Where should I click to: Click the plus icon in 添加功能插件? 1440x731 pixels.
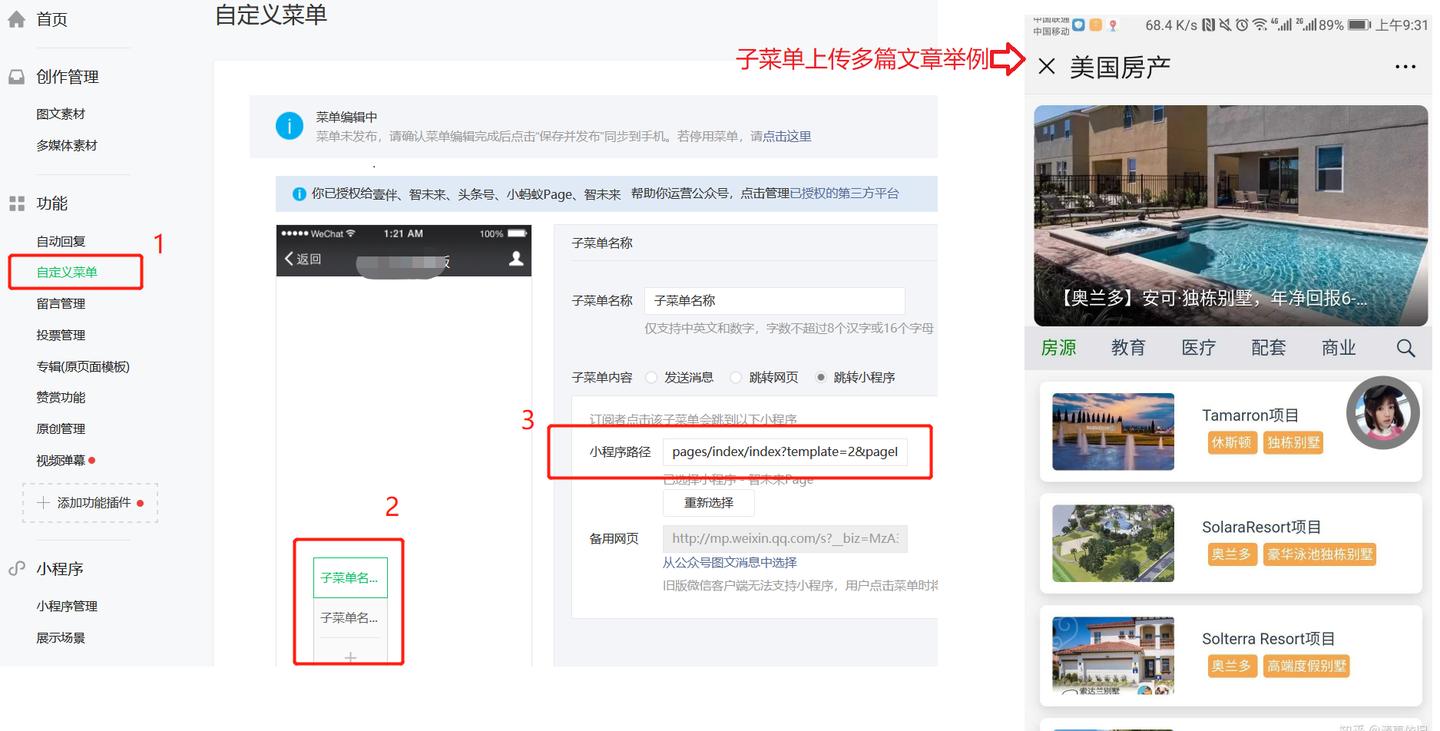coord(43,503)
